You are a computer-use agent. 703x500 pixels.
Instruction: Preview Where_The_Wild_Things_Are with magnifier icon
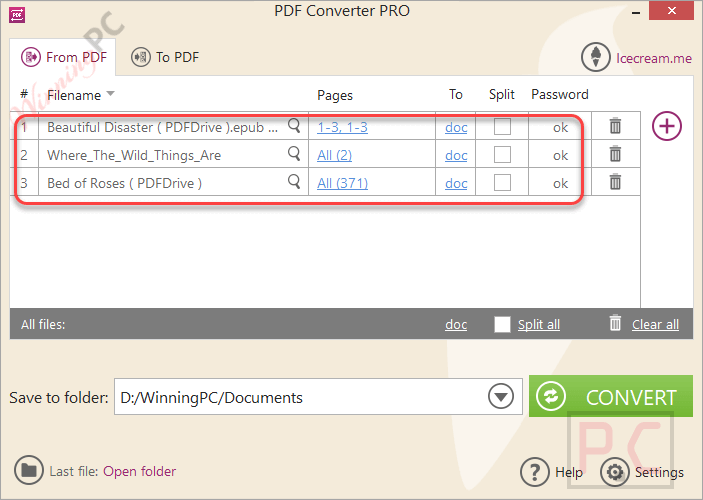pos(294,153)
